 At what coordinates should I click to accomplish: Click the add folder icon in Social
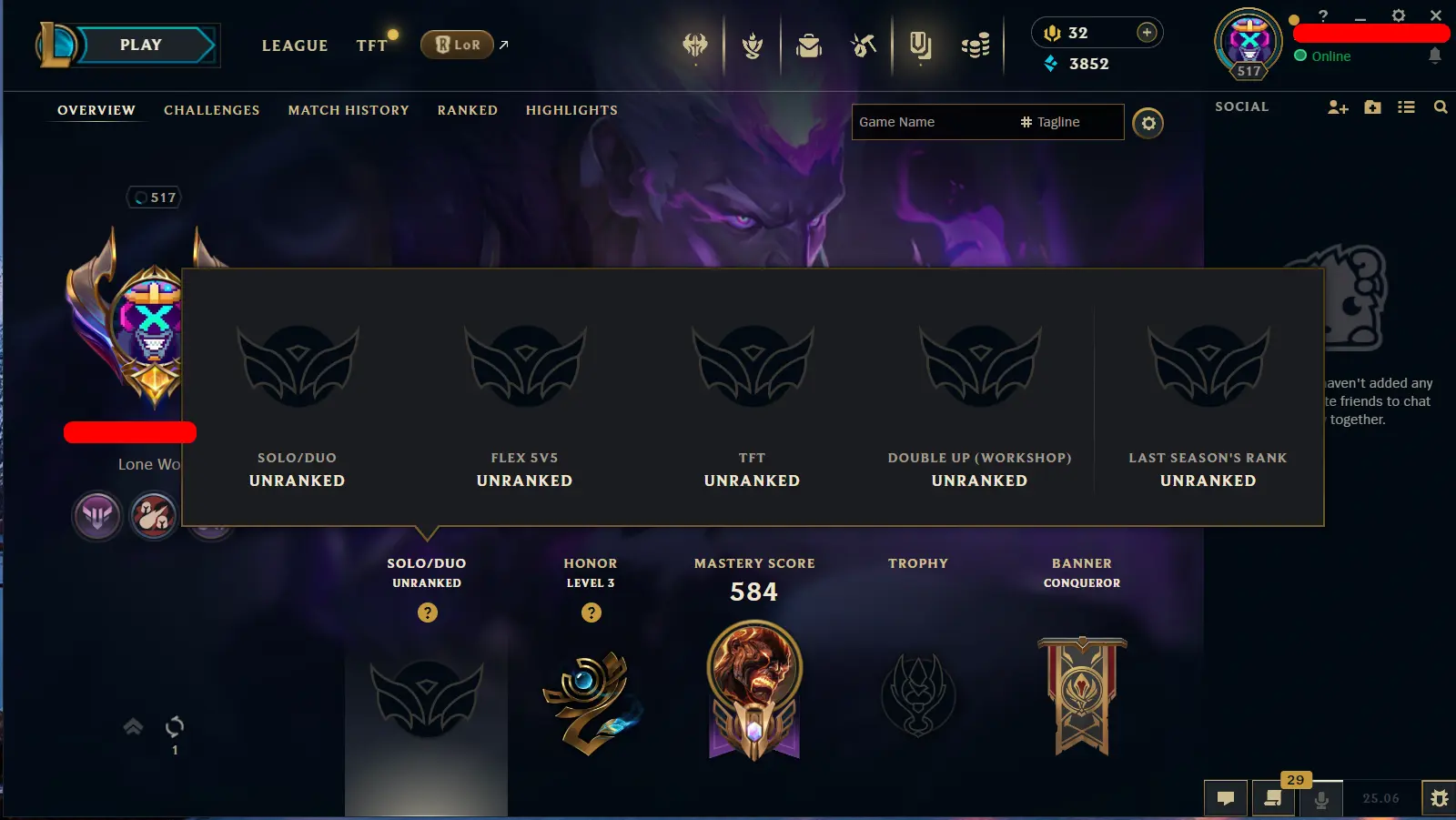pos(1373,107)
